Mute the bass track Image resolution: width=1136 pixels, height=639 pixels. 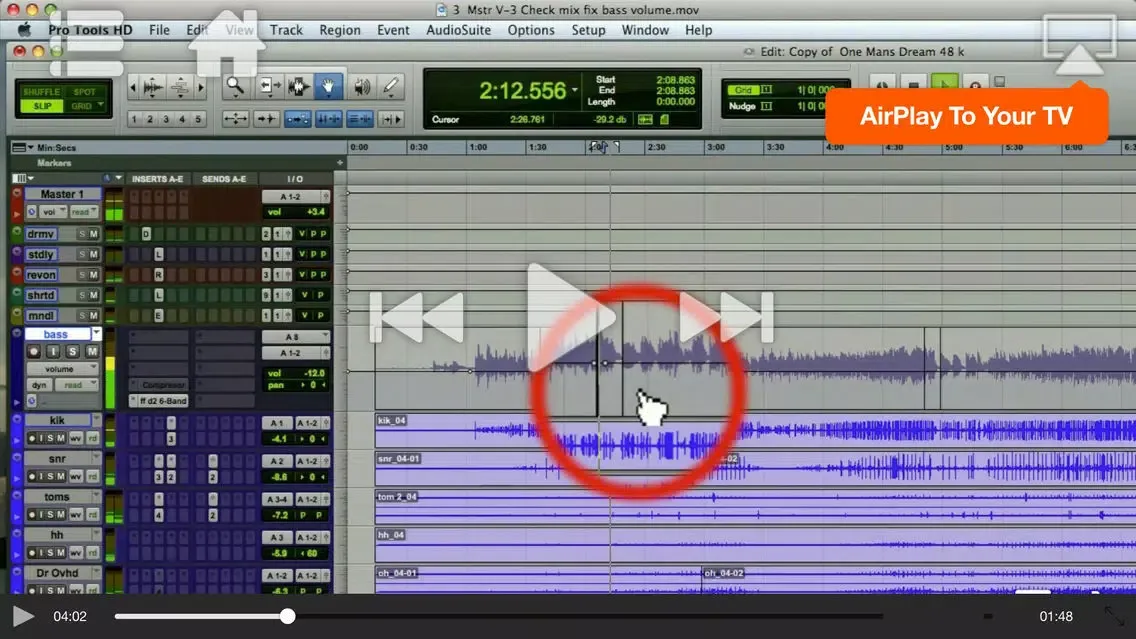92,351
